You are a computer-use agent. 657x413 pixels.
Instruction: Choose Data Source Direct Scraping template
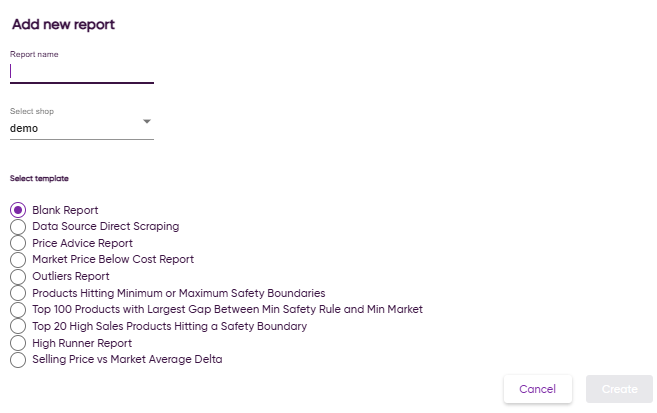pyautogui.click(x=18, y=227)
